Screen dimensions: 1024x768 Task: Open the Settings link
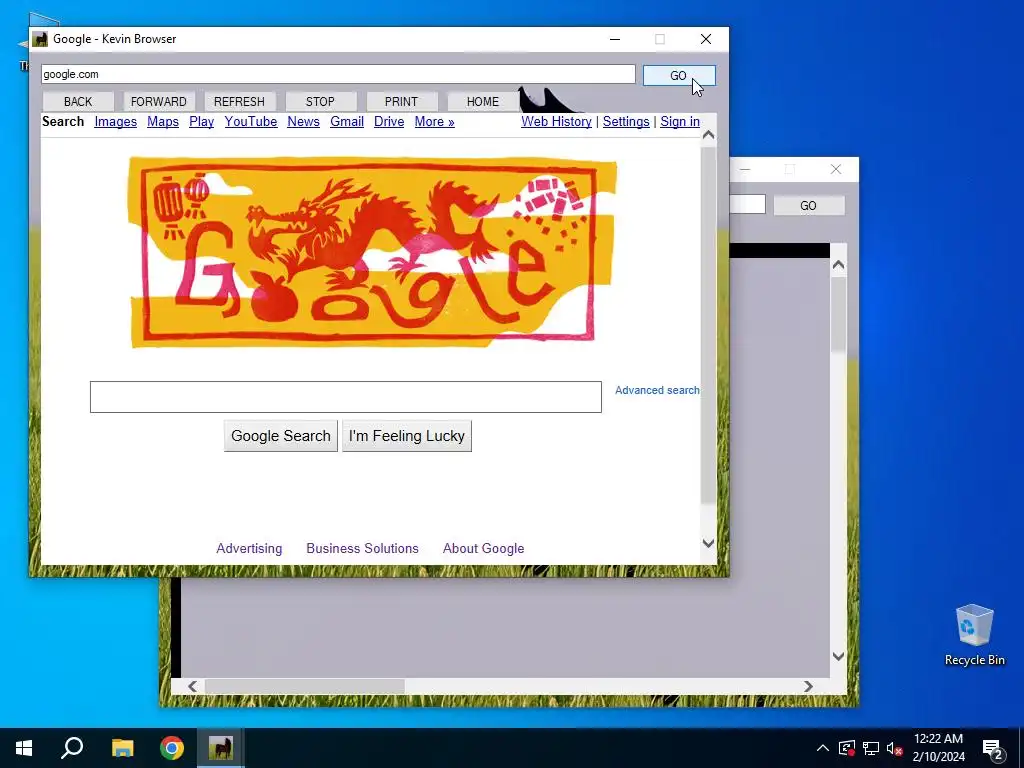(x=626, y=121)
